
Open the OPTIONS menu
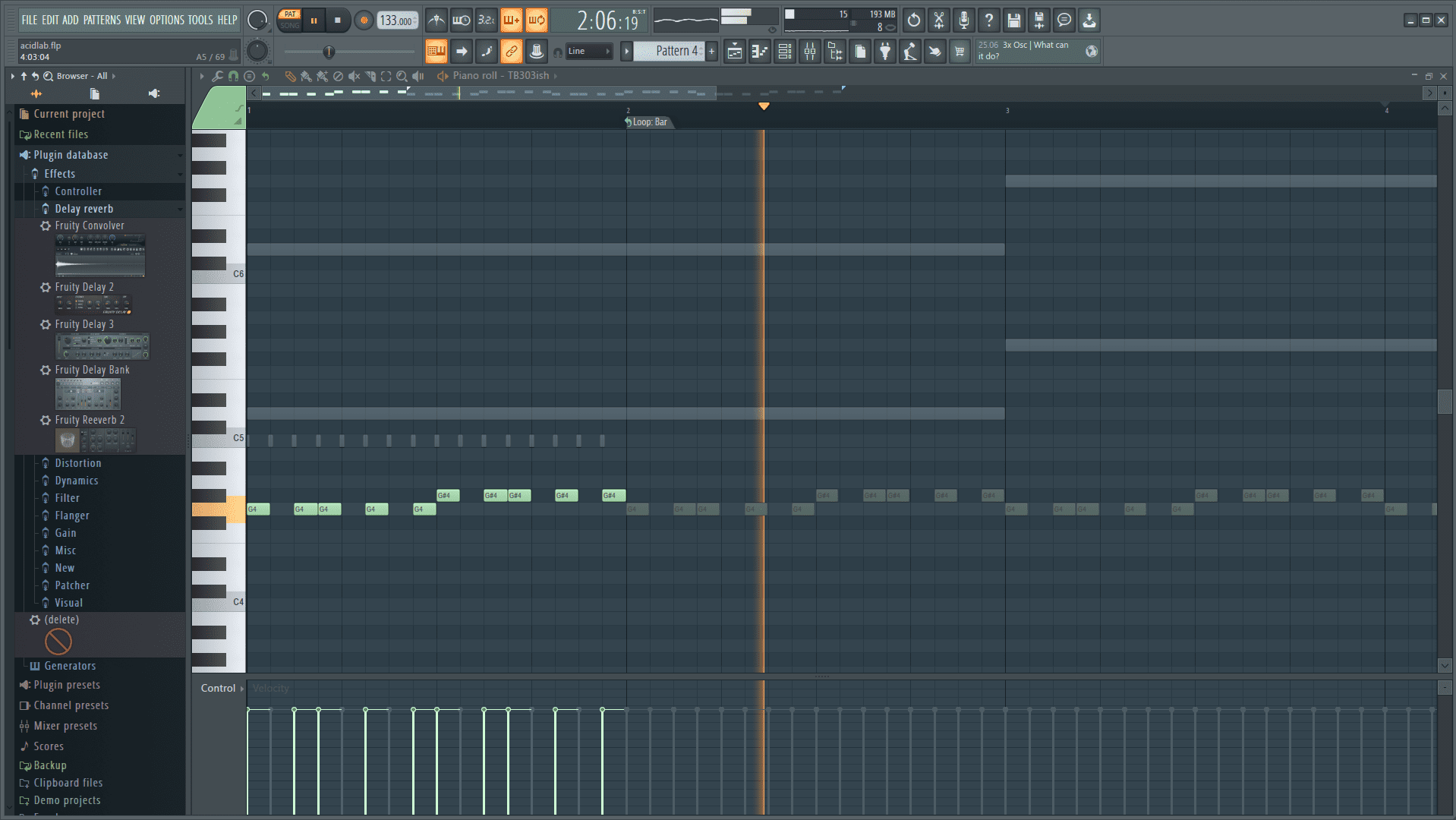tap(168, 20)
